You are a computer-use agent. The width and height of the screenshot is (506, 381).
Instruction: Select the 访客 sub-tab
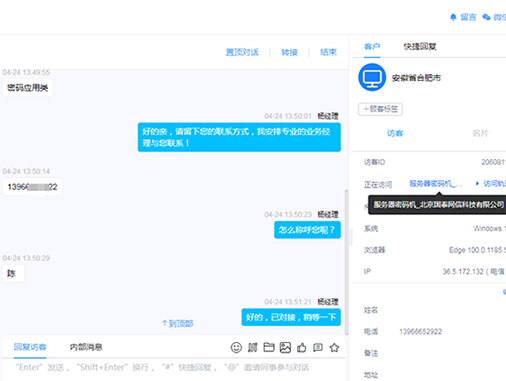395,133
